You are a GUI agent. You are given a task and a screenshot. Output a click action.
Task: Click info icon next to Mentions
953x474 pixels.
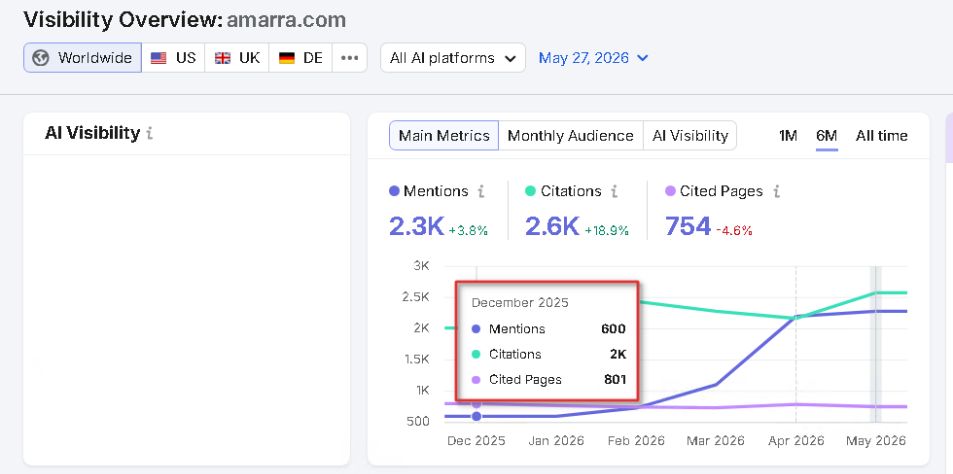[x=481, y=191]
